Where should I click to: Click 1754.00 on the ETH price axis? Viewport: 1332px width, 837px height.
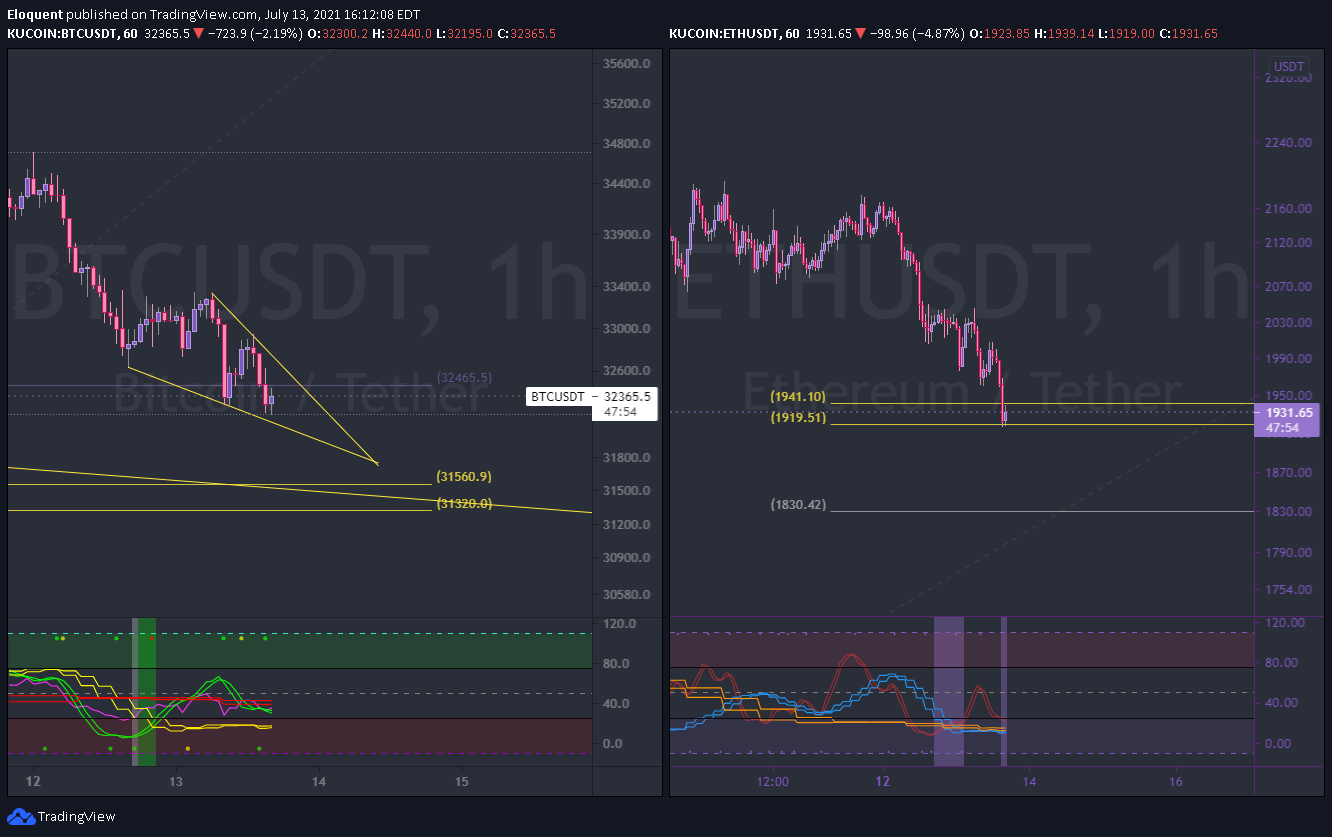coord(1288,589)
